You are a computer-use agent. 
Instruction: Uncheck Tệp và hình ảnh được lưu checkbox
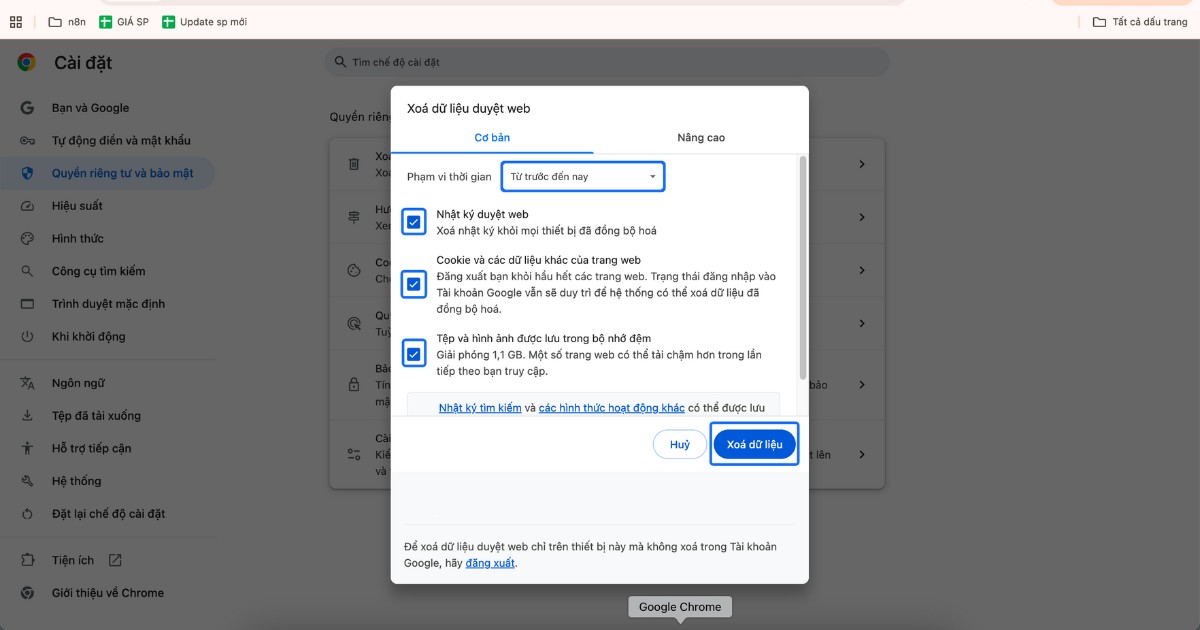[414, 354]
